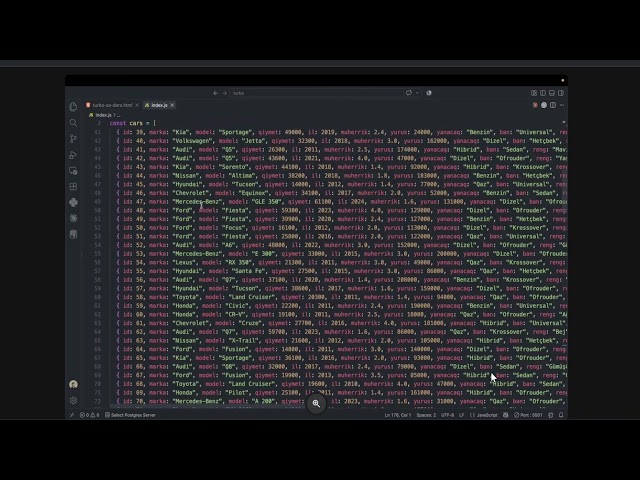Viewport: 640px width, 480px height.
Task: Click Select Postgres Server in status bar
Action: pyautogui.click(x=130, y=415)
